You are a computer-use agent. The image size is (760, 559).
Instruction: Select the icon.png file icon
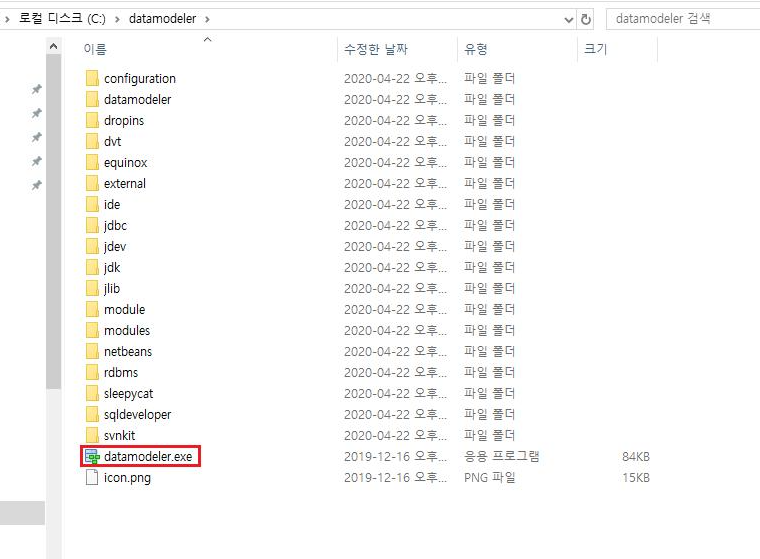pyautogui.click(x=92, y=478)
